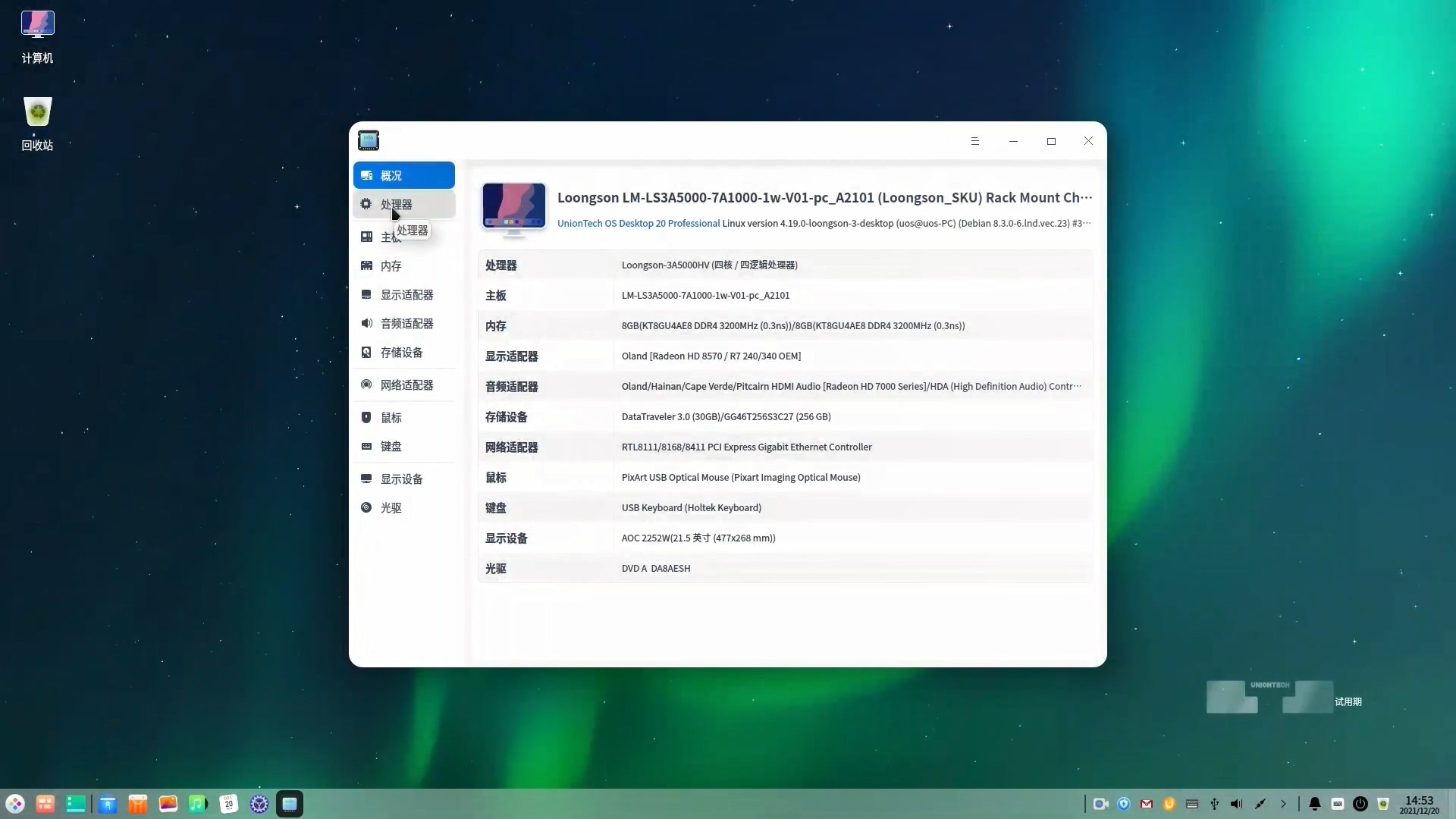Open the 键盘 keyboard sidebar section
1456x819 pixels.
[403, 447]
